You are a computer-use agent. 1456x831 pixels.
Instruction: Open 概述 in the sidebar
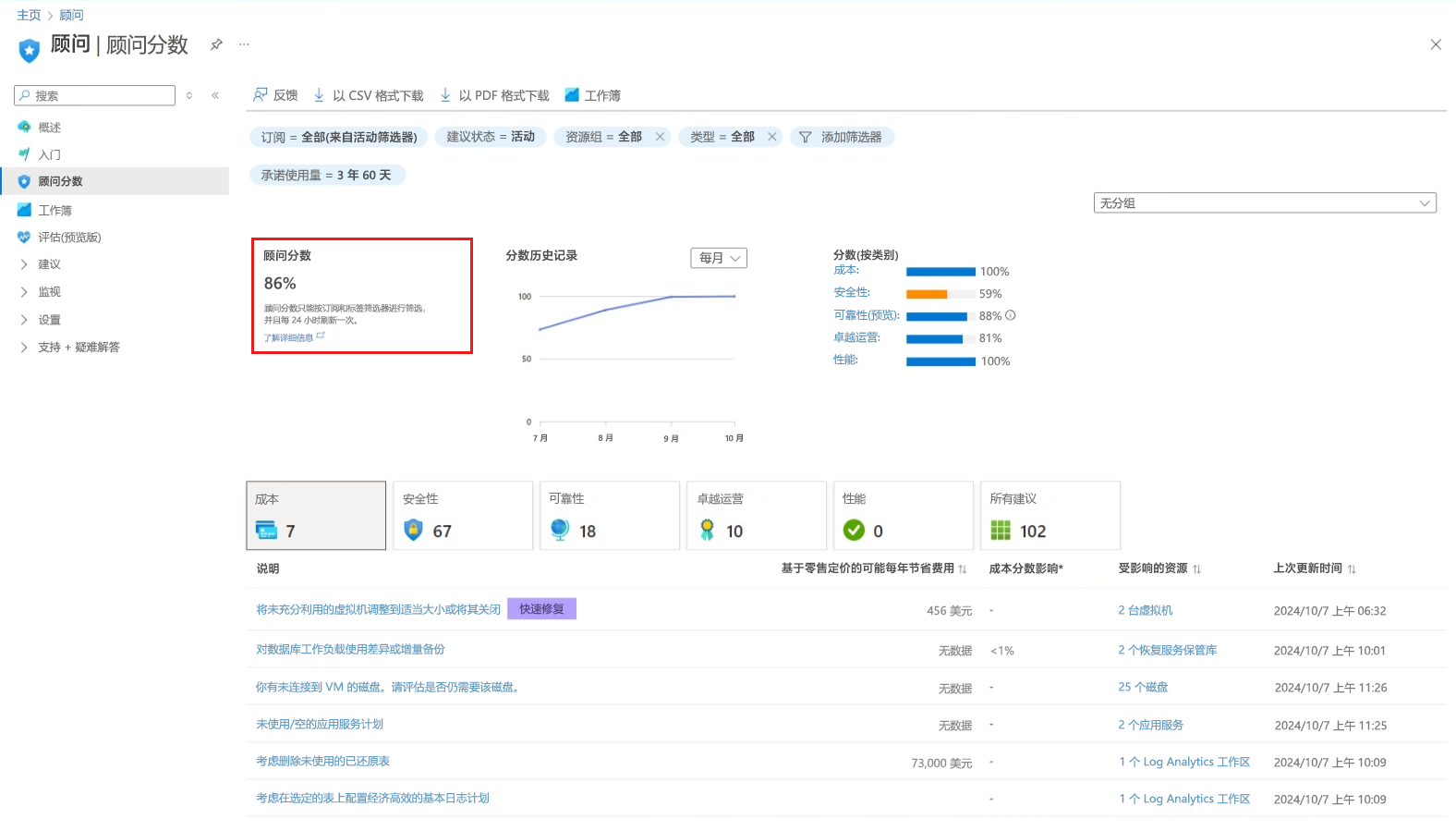pyautogui.click(x=50, y=128)
